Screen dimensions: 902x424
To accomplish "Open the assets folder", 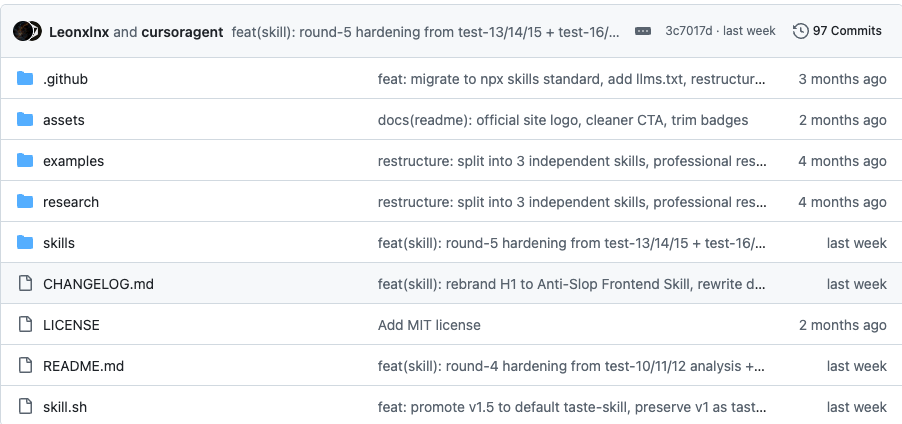I will click(x=64, y=120).
